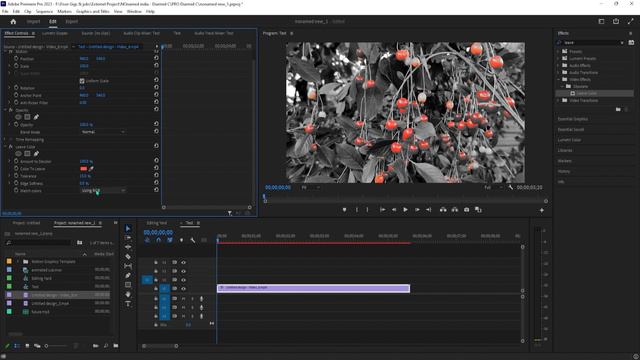The height and width of the screenshot is (360, 640).
Task: Click Export Frame camera in Program monitor
Action: coord(467,210)
